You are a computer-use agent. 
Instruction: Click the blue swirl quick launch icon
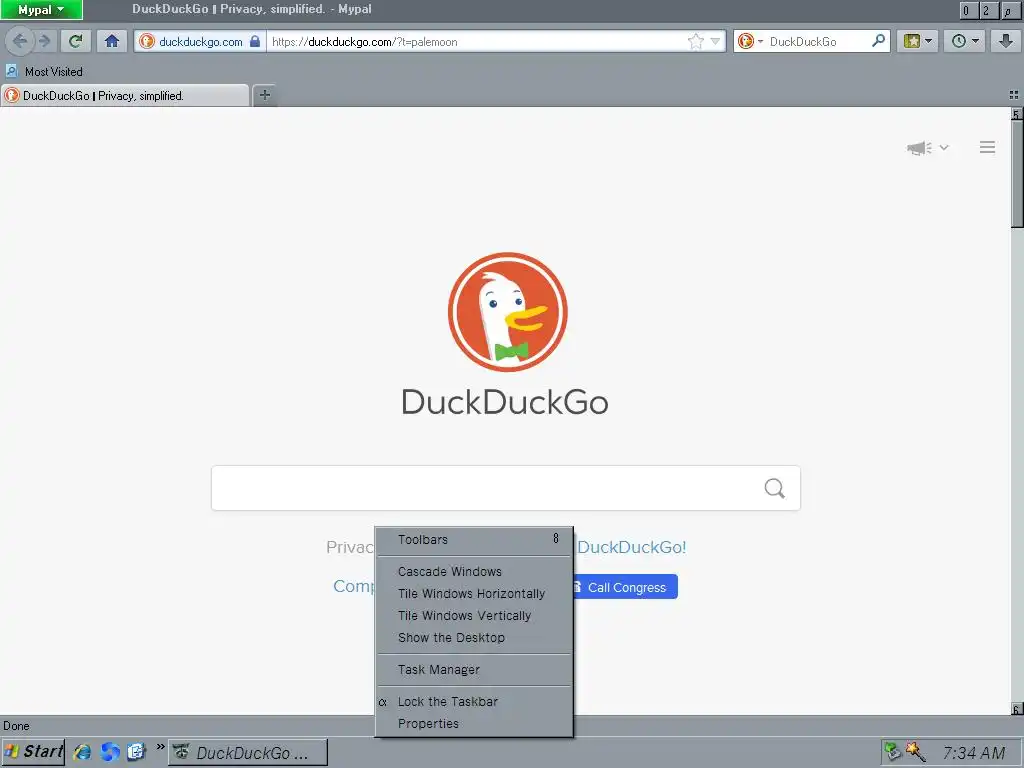click(110, 752)
